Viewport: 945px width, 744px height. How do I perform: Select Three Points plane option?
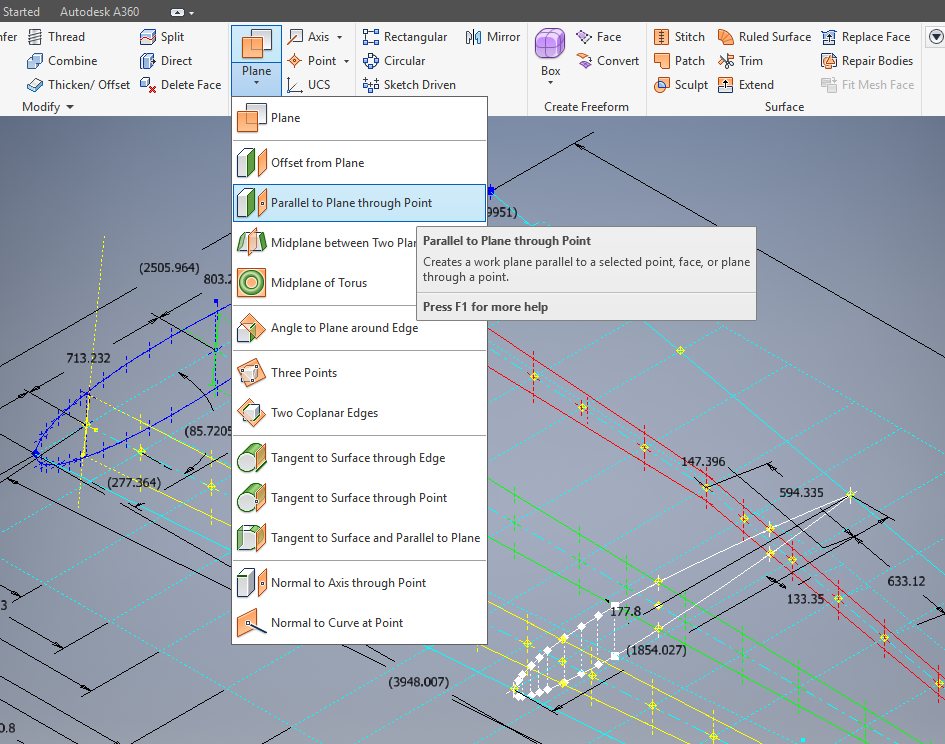[303, 373]
